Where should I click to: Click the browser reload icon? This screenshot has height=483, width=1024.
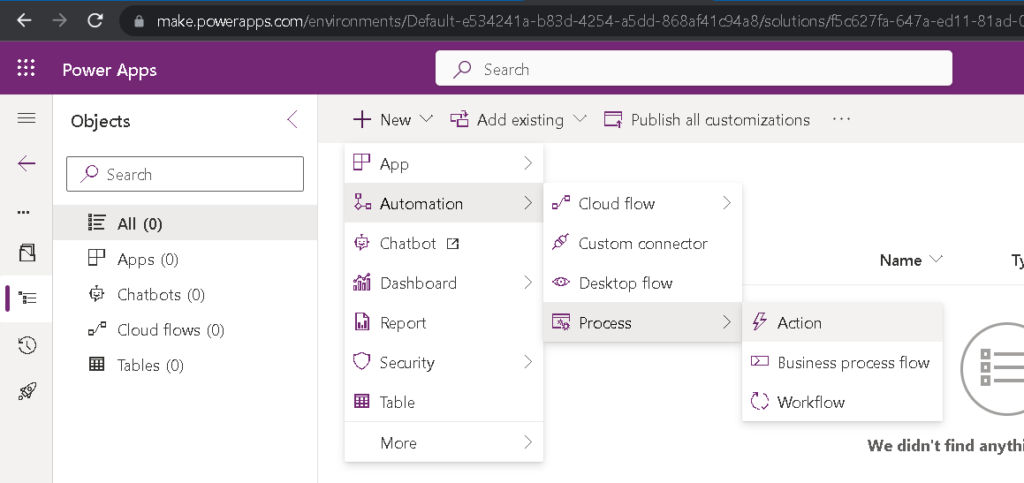95,21
